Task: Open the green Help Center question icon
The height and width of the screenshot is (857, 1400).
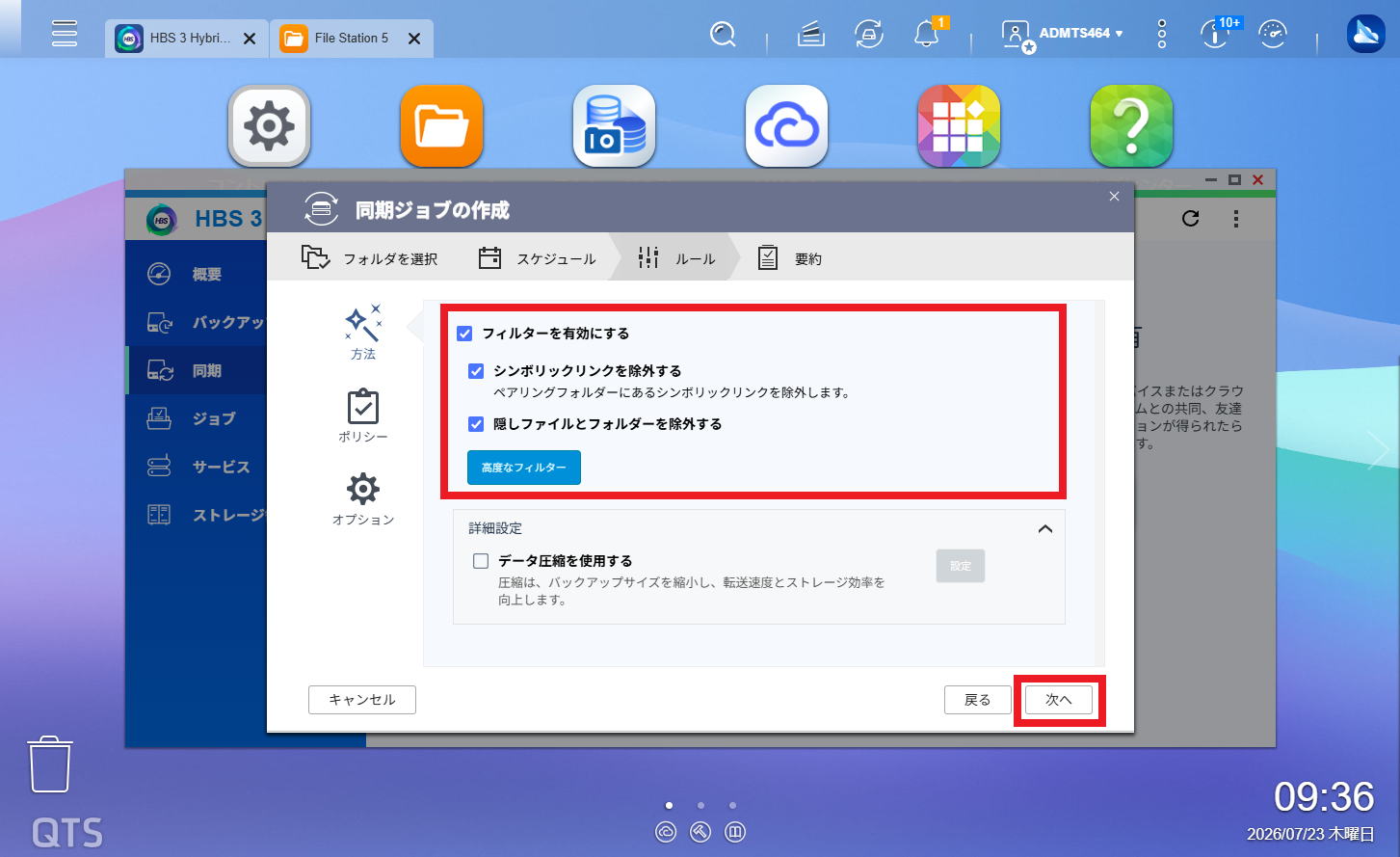Action: (1131, 125)
